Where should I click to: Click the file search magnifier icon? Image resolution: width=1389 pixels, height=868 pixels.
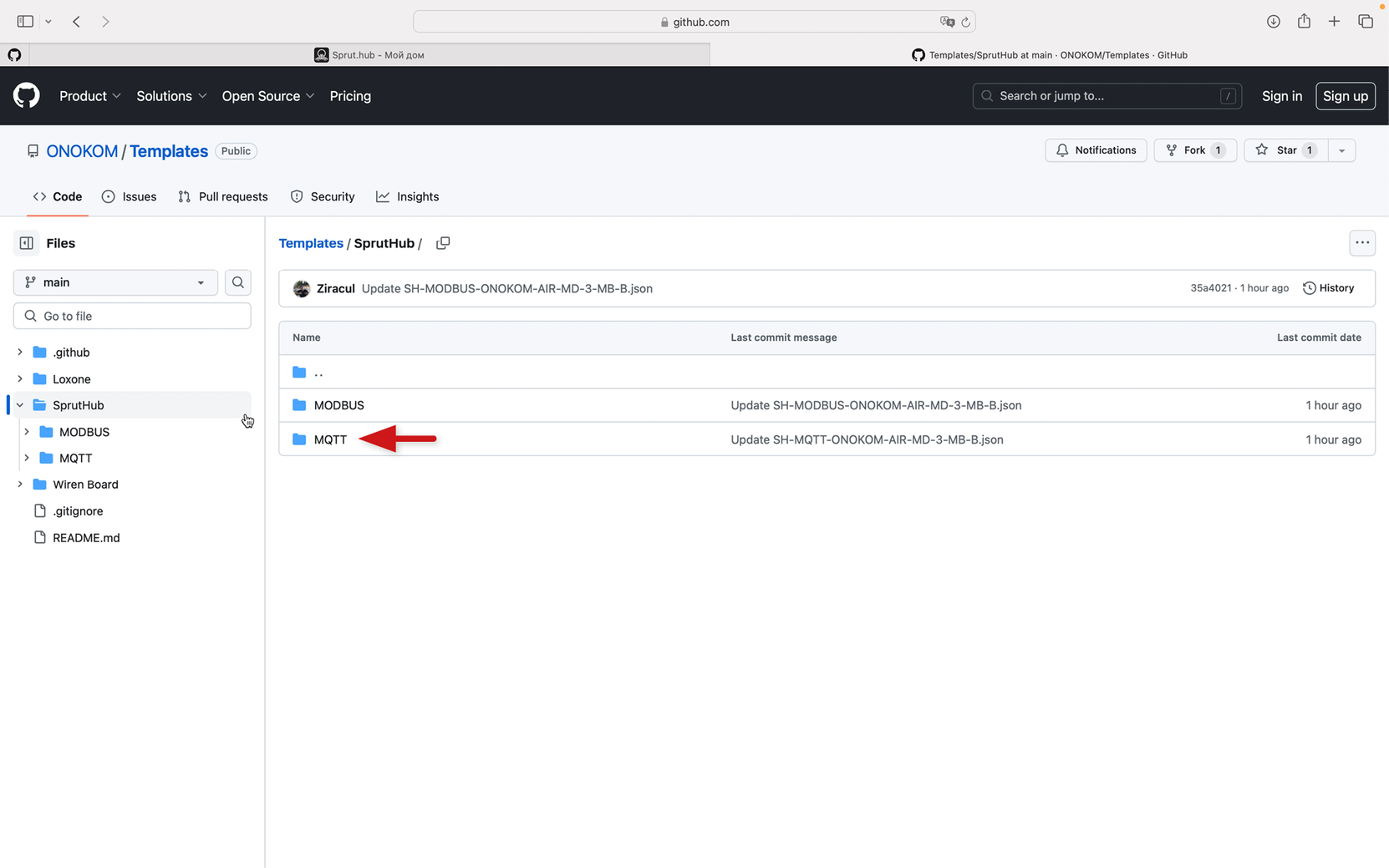[238, 282]
